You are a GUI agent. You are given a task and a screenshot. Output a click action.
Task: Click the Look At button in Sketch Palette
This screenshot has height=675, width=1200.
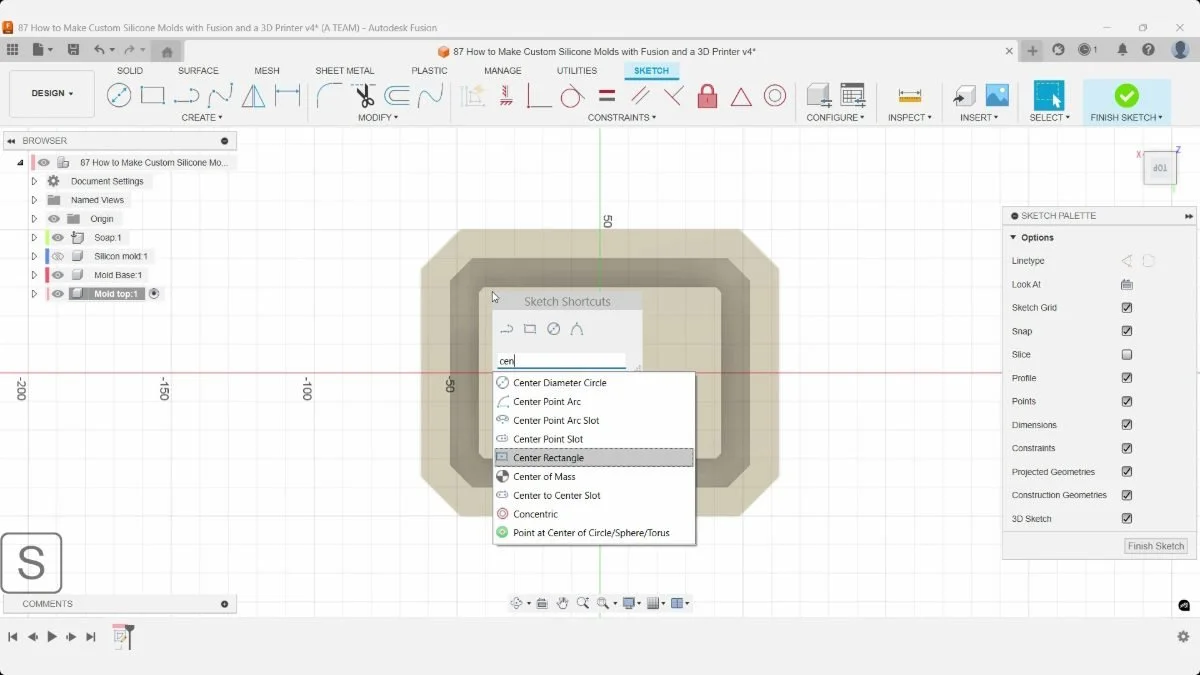coord(1127,284)
